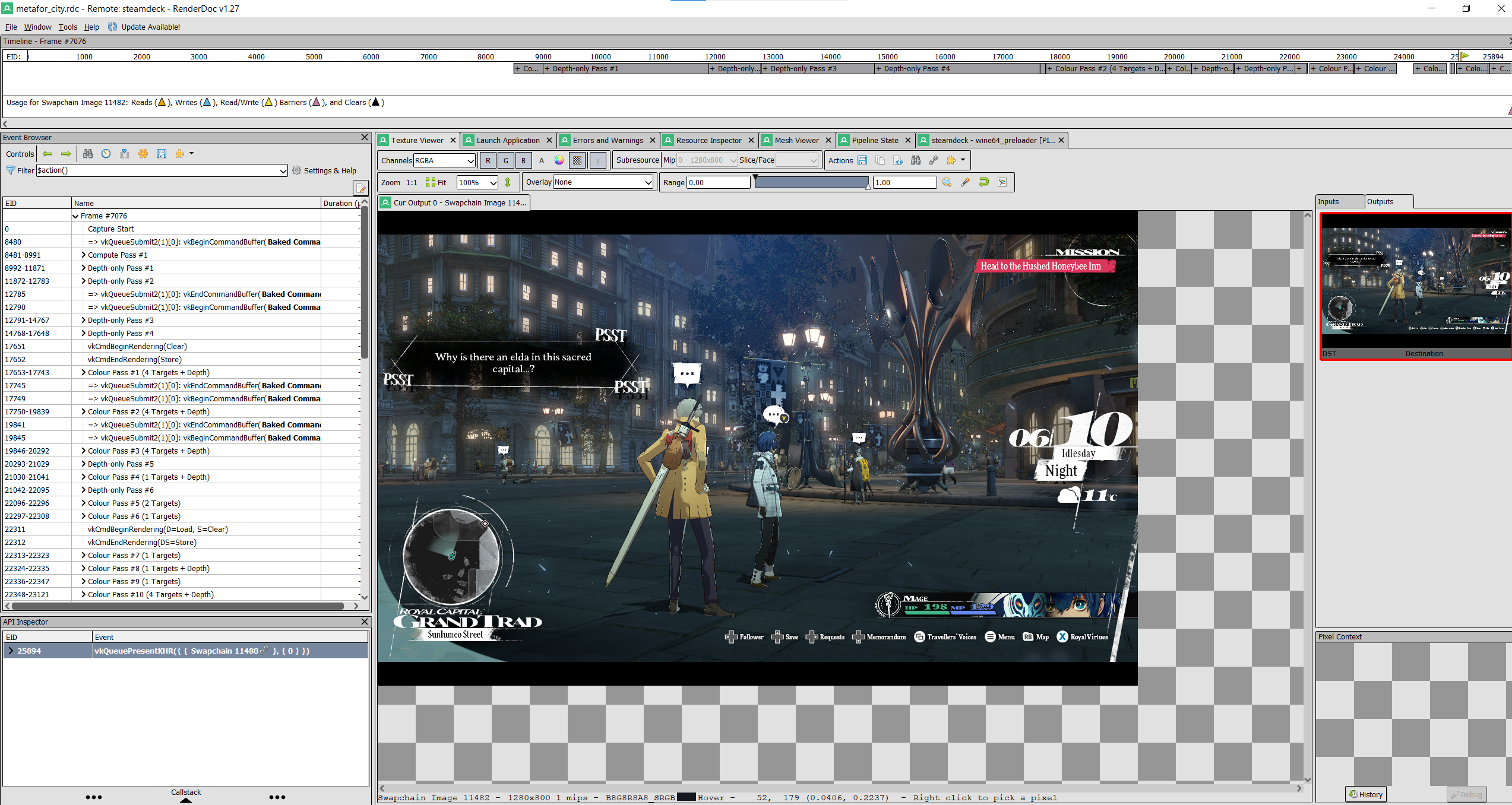Viewport: 1512px width, 805px height.
Task: Click the wand pick-range icon
Action: click(x=966, y=182)
